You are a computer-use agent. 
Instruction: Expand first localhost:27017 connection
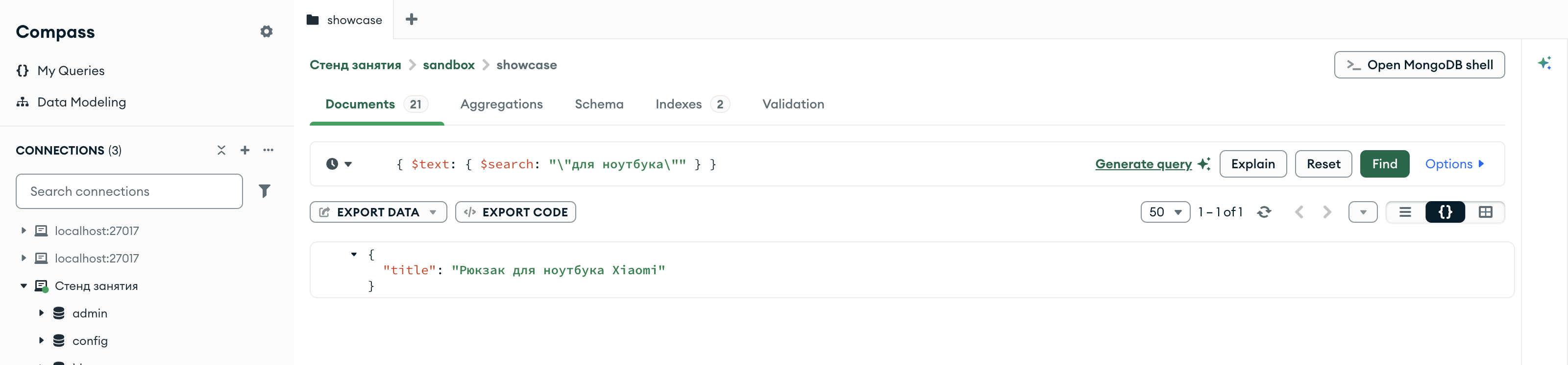(23, 231)
